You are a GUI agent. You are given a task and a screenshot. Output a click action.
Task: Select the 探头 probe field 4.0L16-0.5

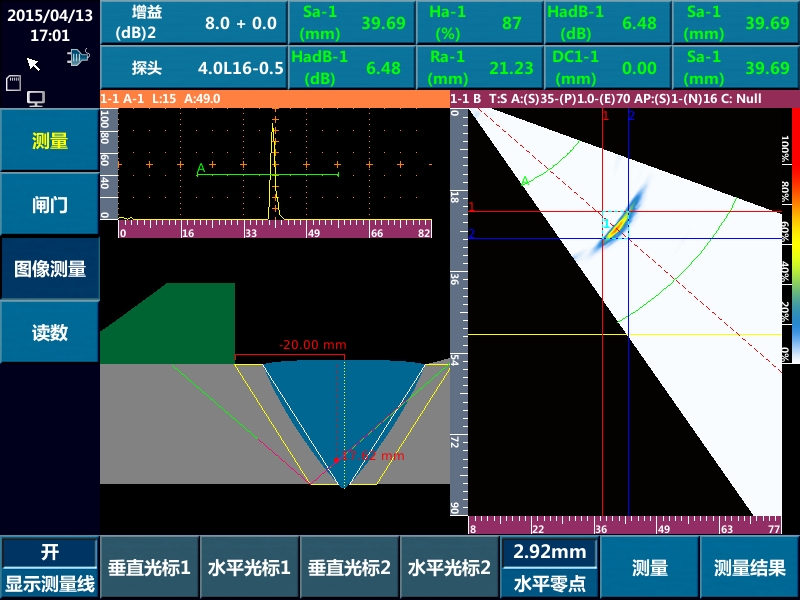click(193, 68)
